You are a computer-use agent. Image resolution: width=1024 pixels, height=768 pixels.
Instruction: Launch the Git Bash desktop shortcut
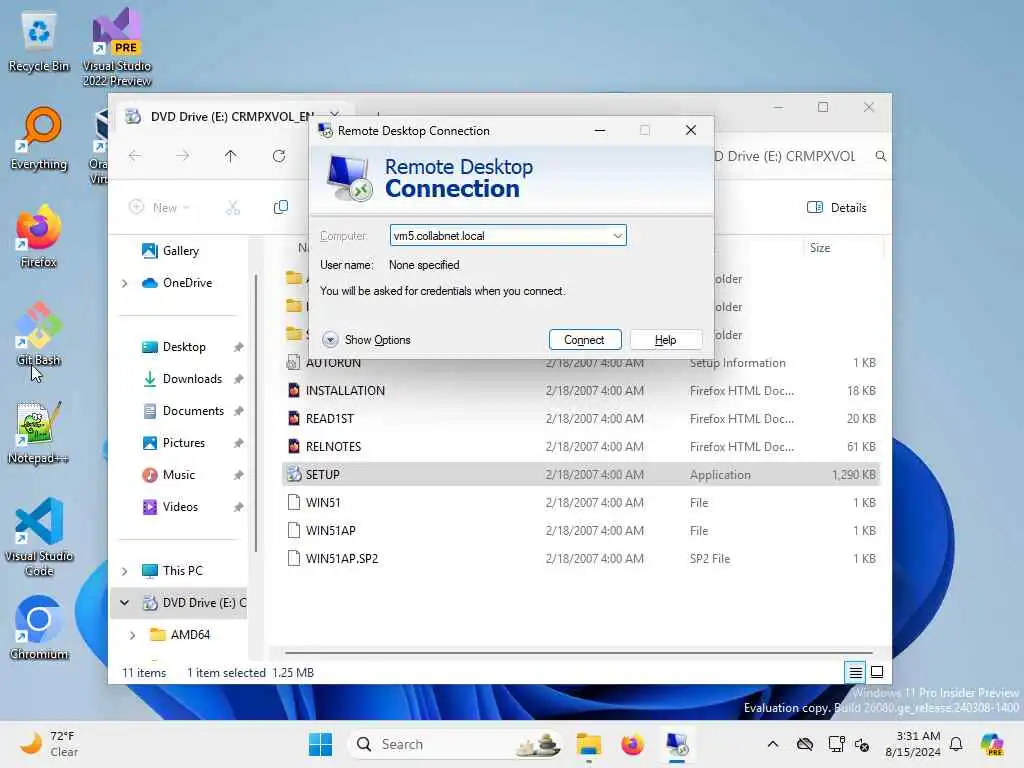click(39, 335)
